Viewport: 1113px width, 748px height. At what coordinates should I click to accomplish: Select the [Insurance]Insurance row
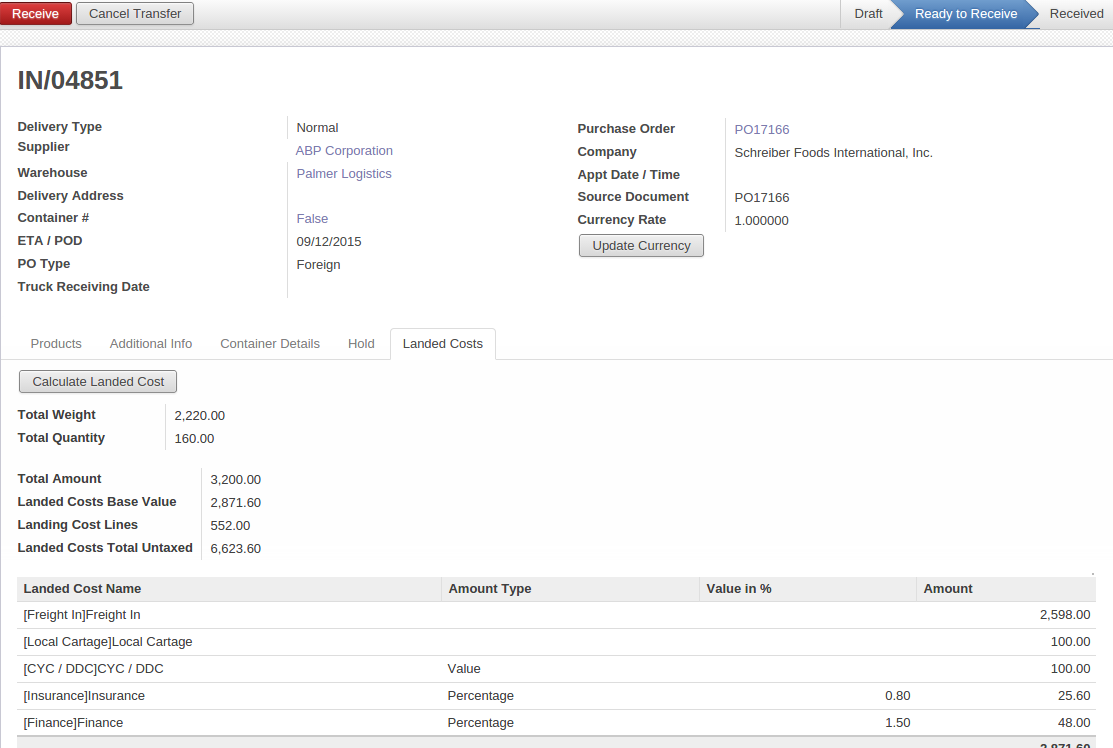556,696
